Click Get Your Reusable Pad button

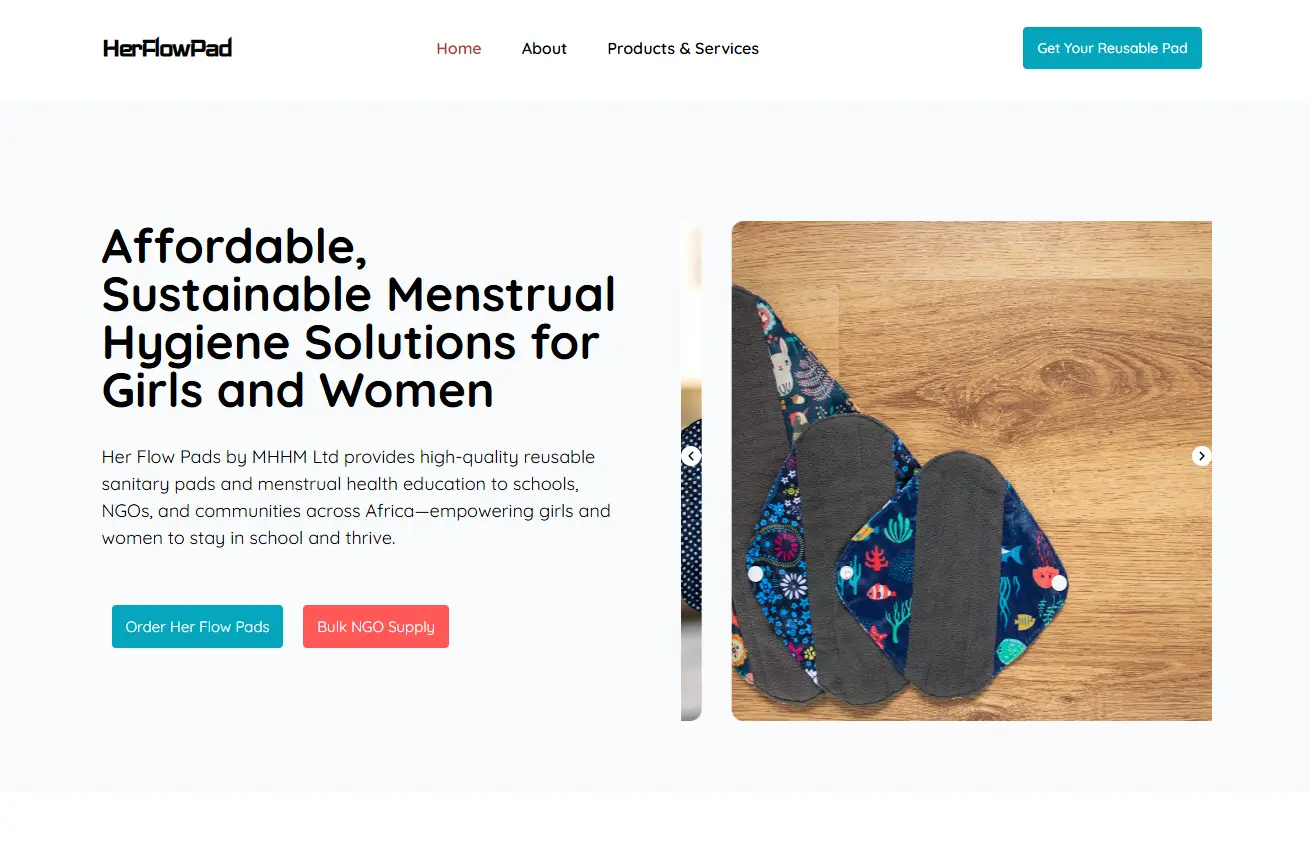1112,48
